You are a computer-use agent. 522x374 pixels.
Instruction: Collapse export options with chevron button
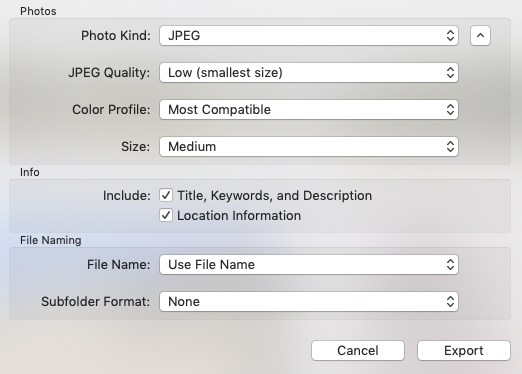tap(480, 36)
